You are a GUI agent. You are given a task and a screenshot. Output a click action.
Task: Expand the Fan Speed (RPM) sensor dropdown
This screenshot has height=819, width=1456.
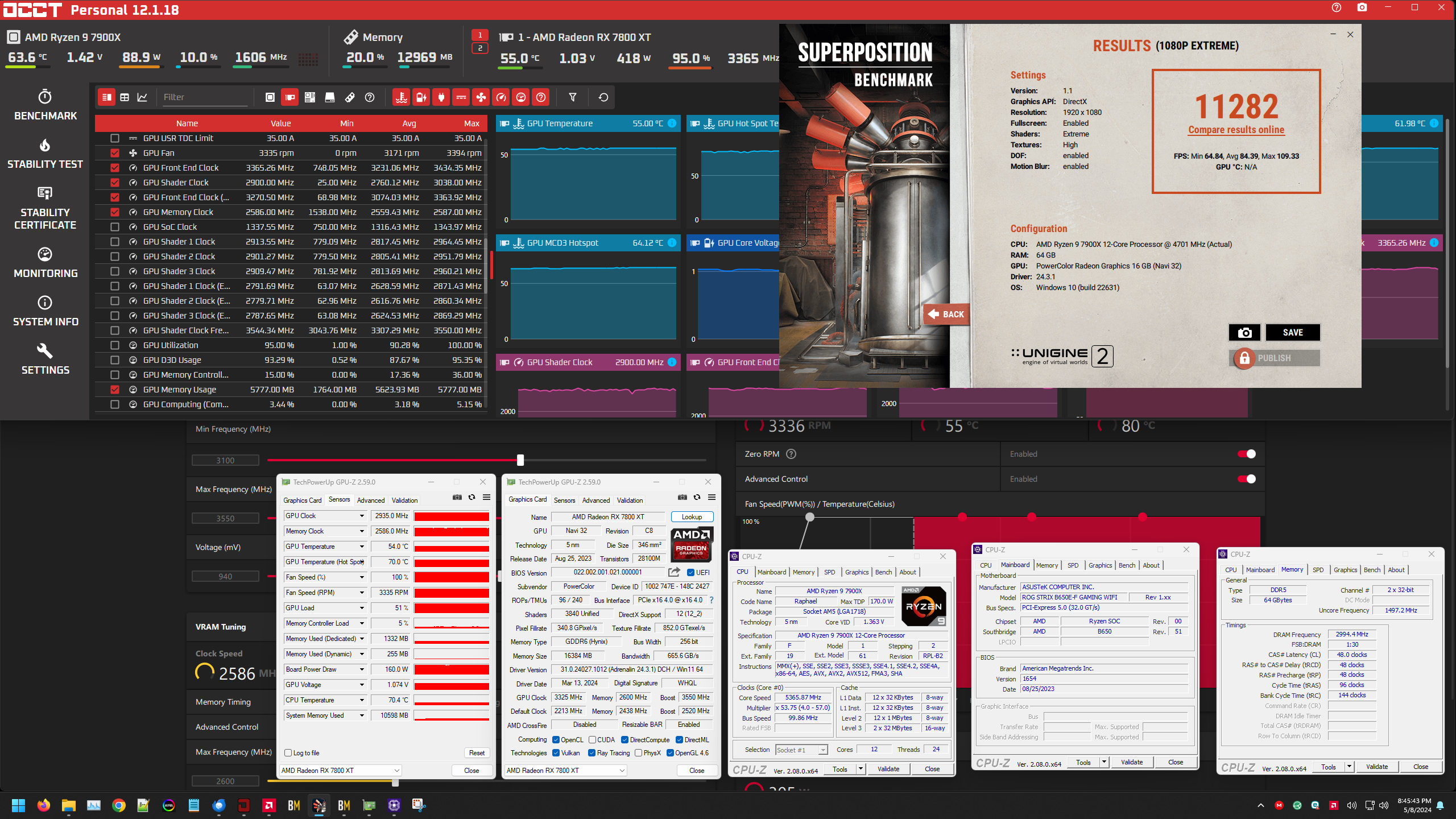pyautogui.click(x=362, y=593)
